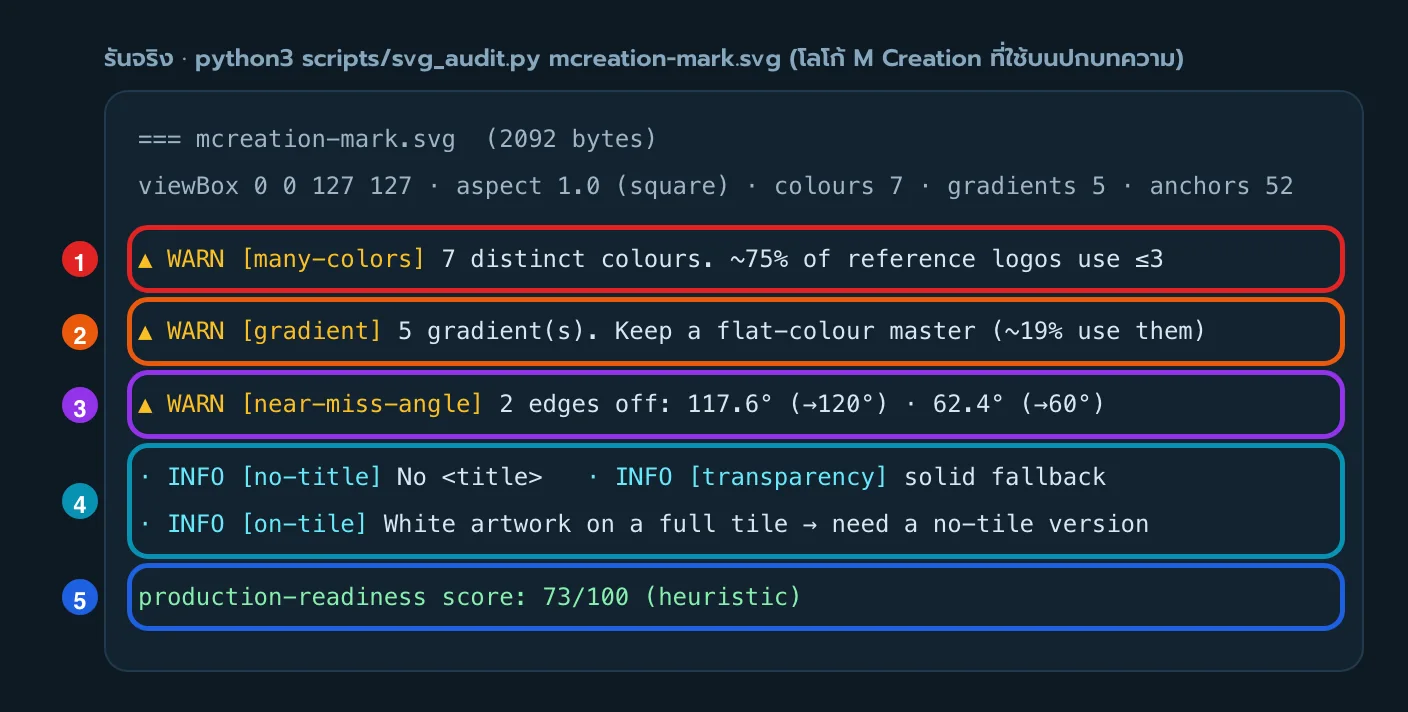Select '2 edges off:' text
The height and width of the screenshot is (712, 1408).
click(x=585, y=403)
